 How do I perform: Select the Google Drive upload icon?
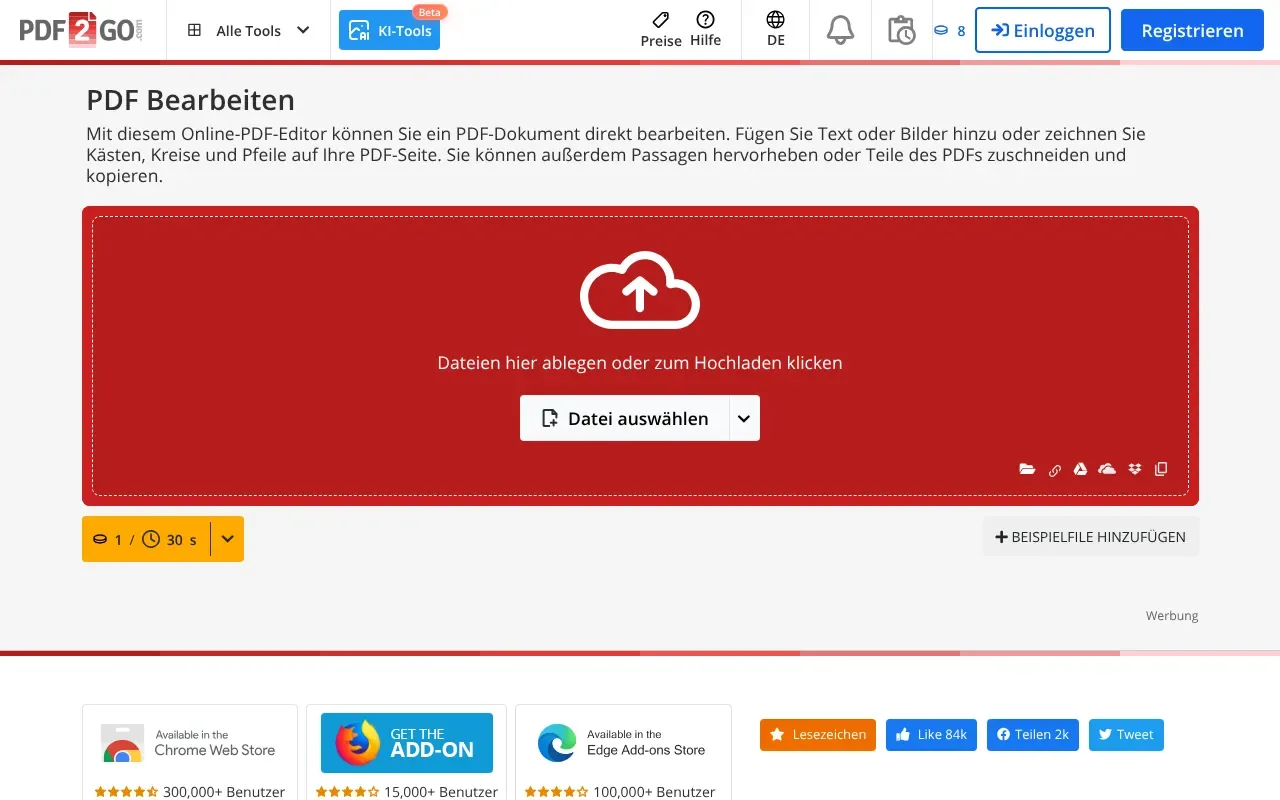pyautogui.click(x=1080, y=469)
